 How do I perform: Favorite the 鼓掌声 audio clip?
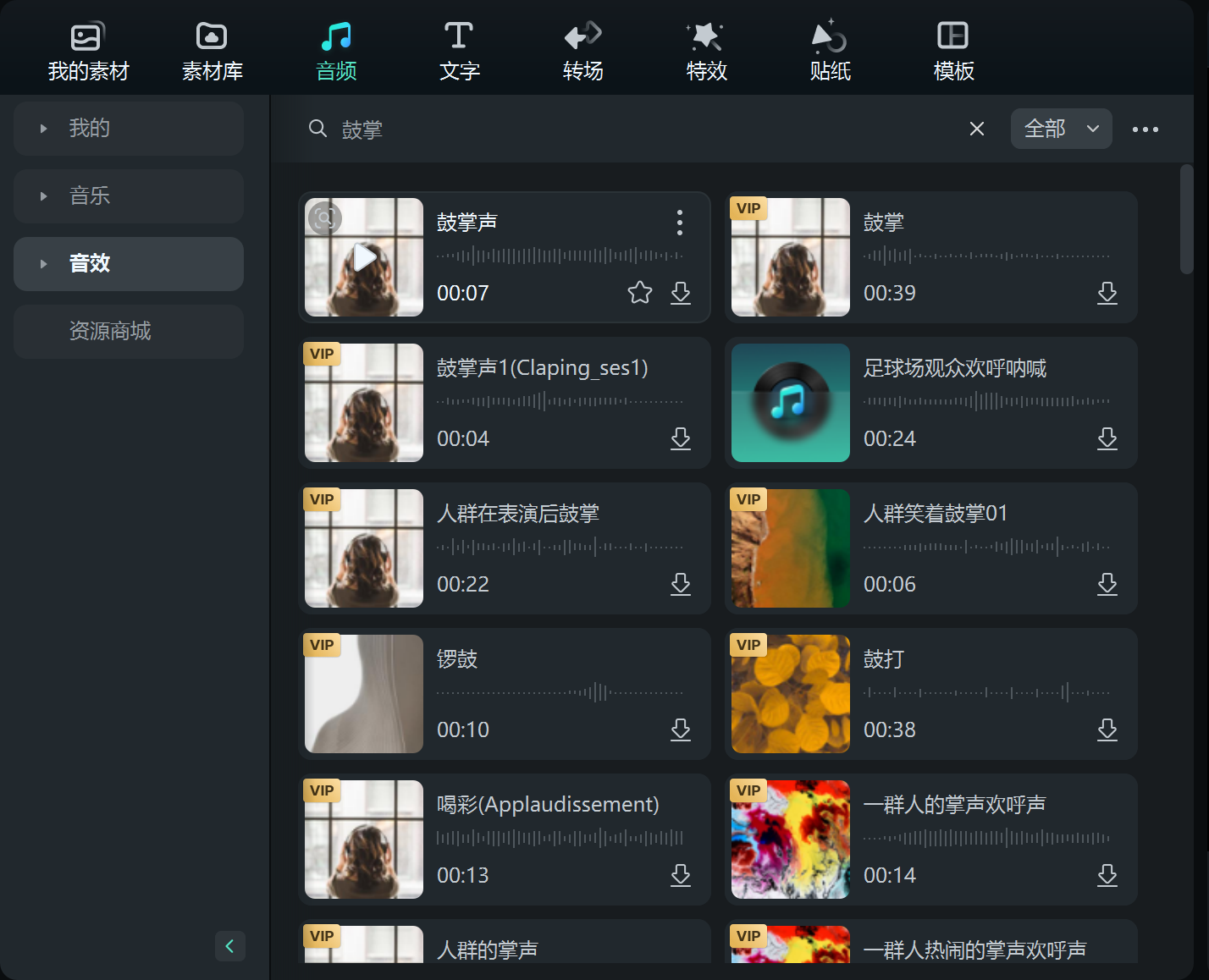639,293
